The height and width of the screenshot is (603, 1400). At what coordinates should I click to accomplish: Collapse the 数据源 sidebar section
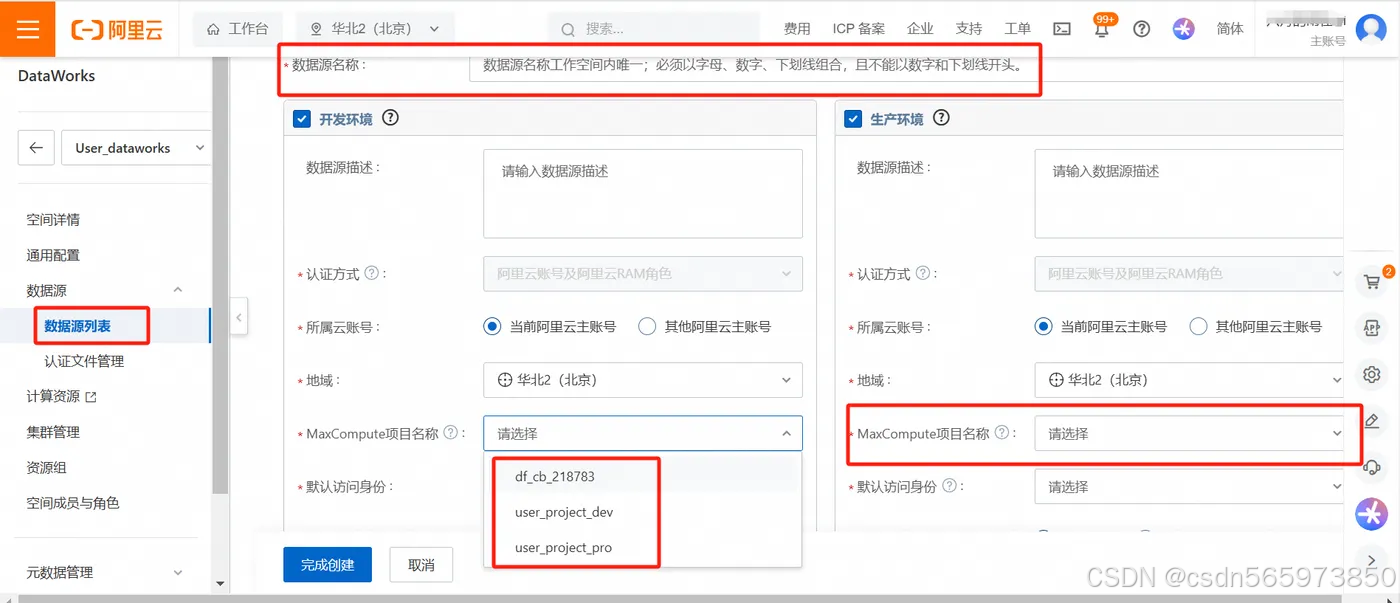coord(178,290)
